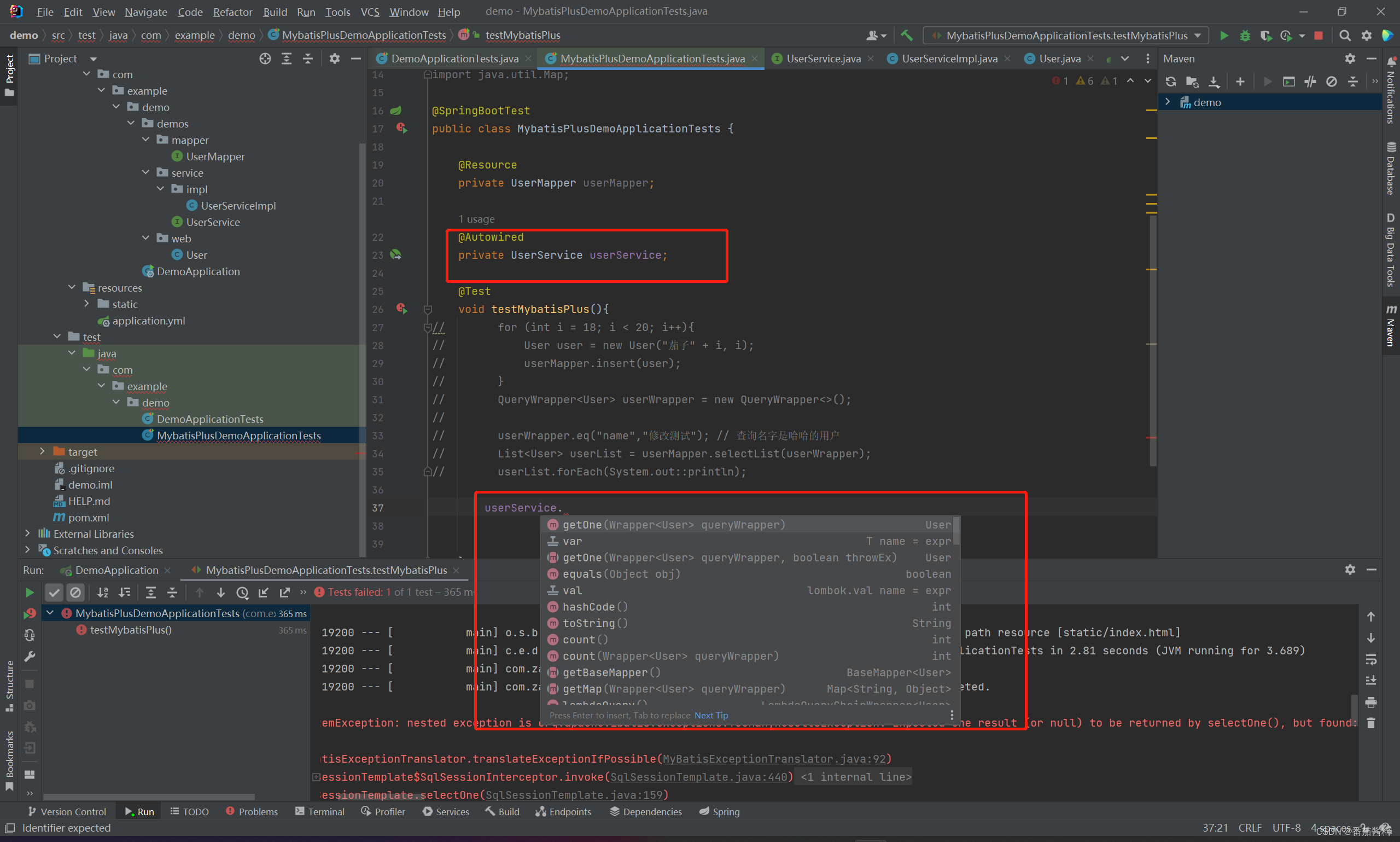Viewport: 1400px width, 842px height.
Task: Run the selected configuration with the green play icon
Action: 1224,36
